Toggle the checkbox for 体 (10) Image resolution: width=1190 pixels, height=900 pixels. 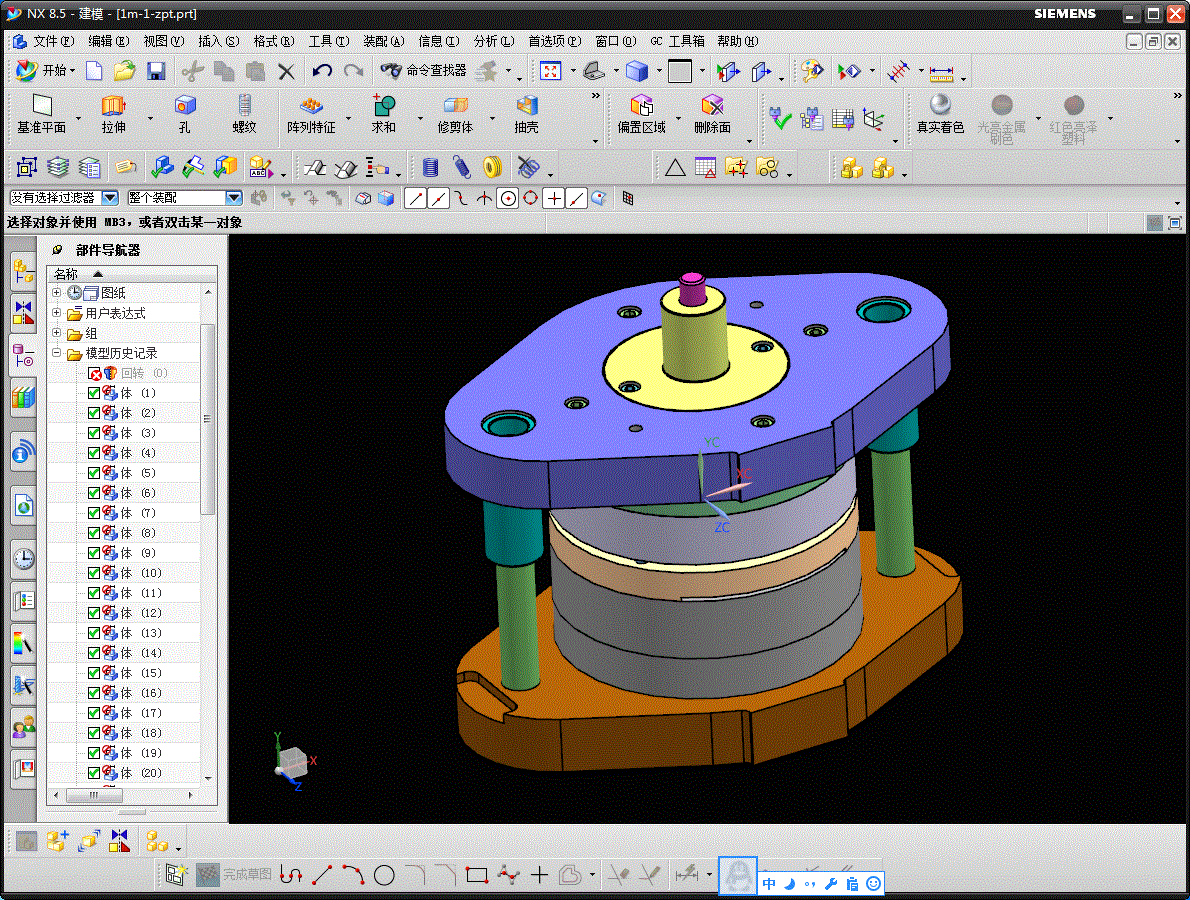94,573
